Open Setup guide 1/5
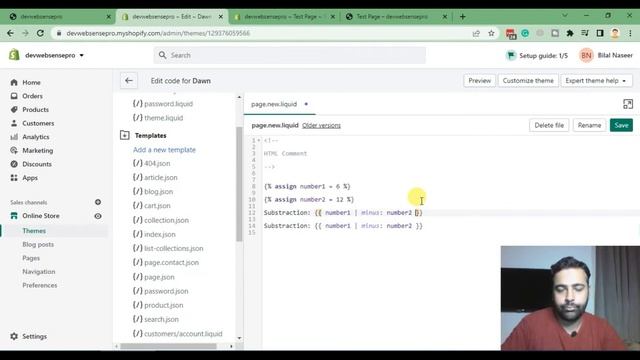Viewport: 640px width, 360px height. tap(537, 55)
